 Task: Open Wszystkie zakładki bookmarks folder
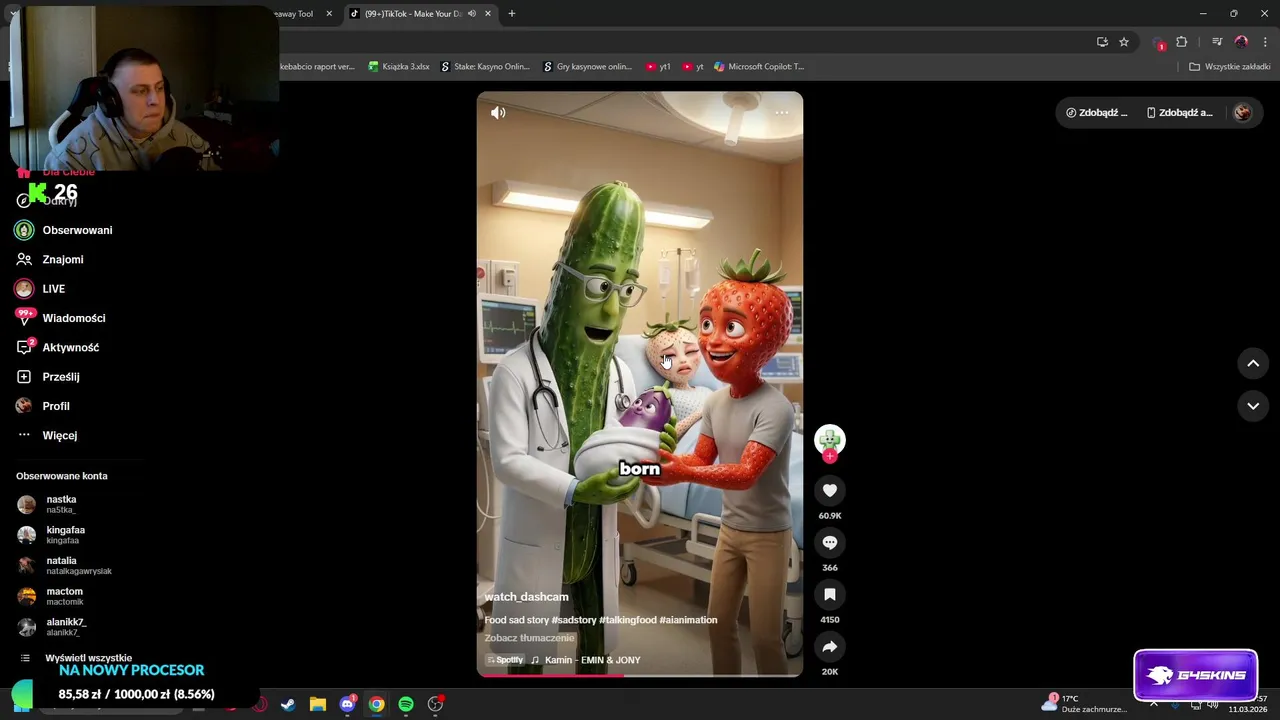pos(1230,67)
